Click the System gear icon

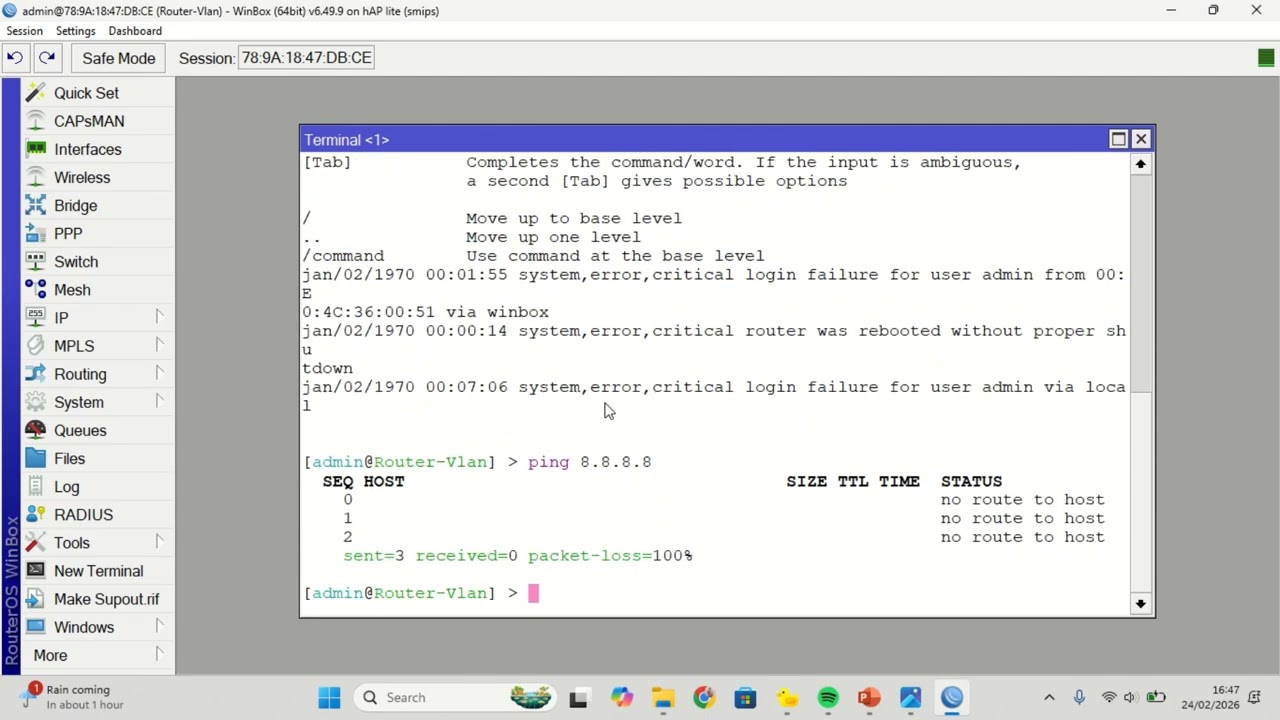36,402
